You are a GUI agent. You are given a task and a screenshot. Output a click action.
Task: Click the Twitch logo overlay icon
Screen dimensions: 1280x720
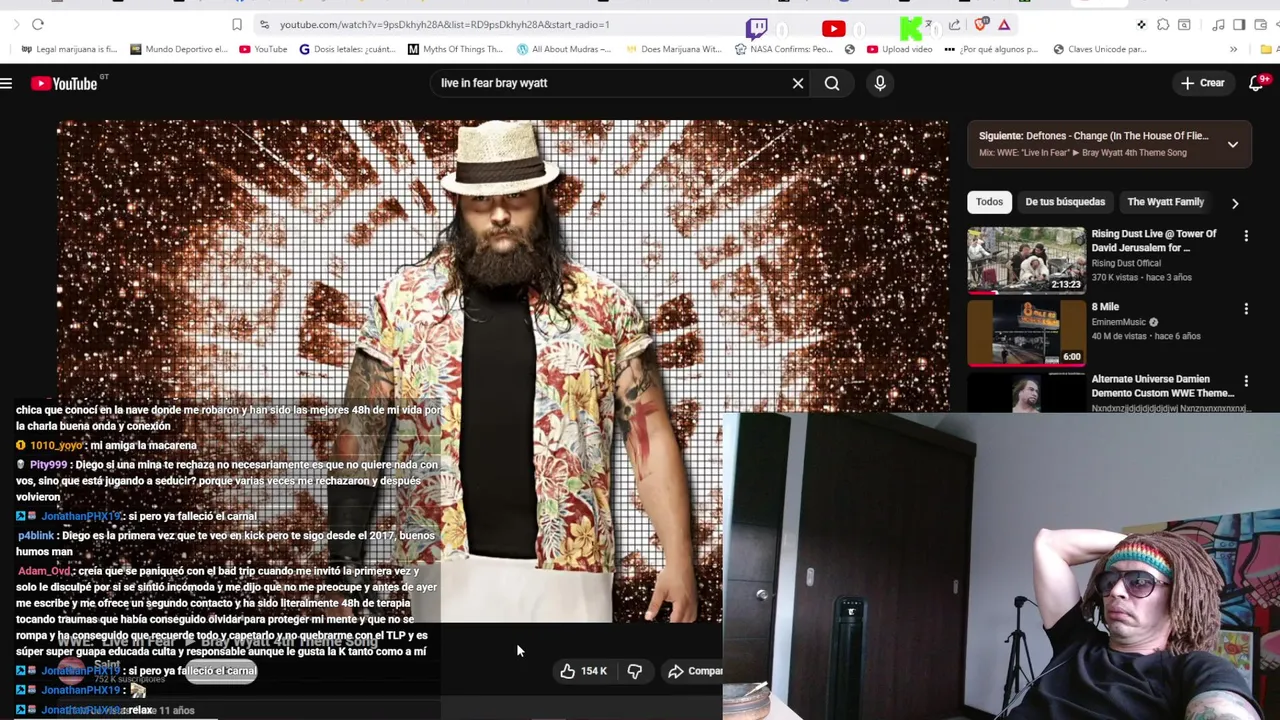coord(757,28)
